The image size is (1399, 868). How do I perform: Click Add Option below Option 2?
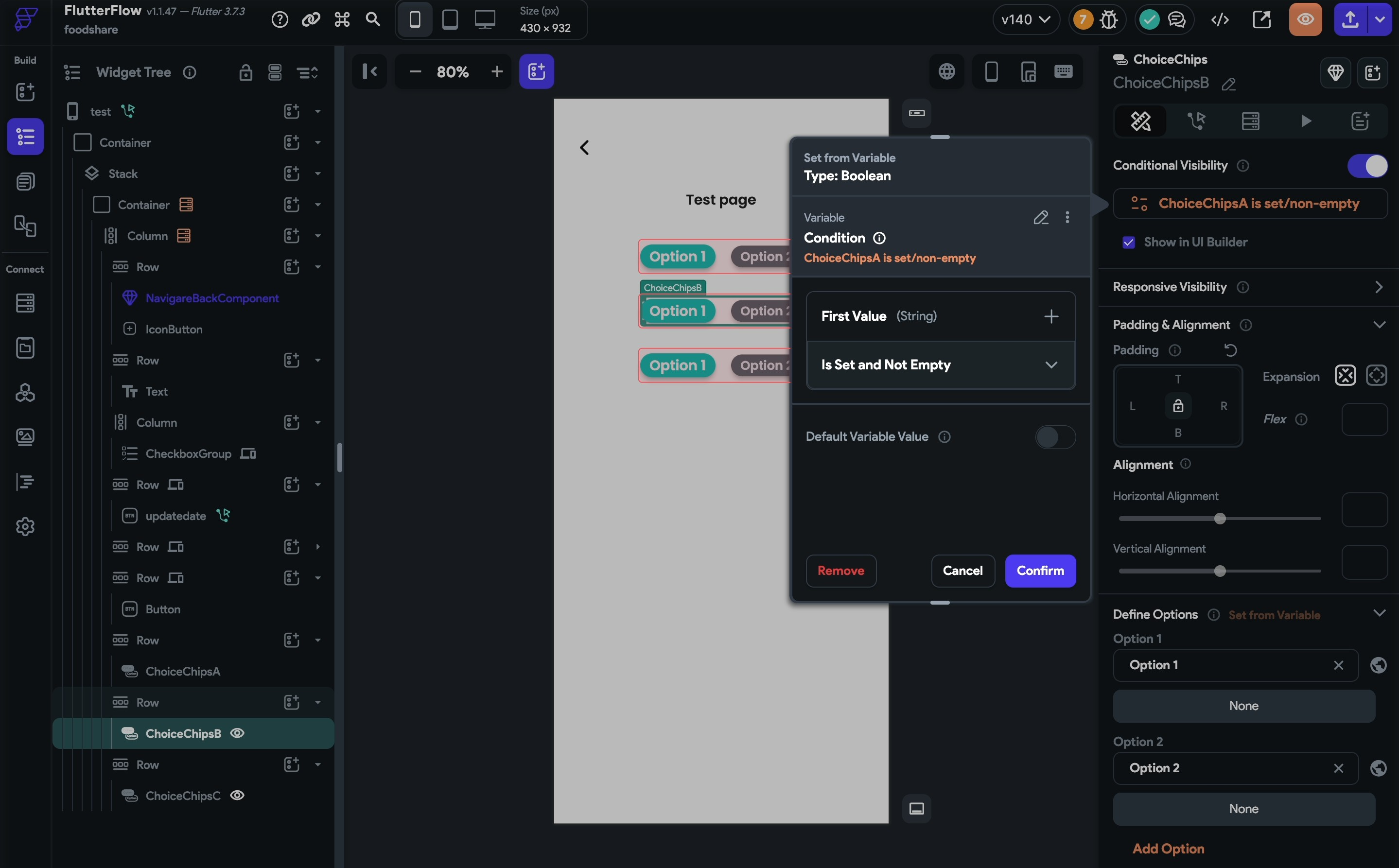[x=1168, y=849]
